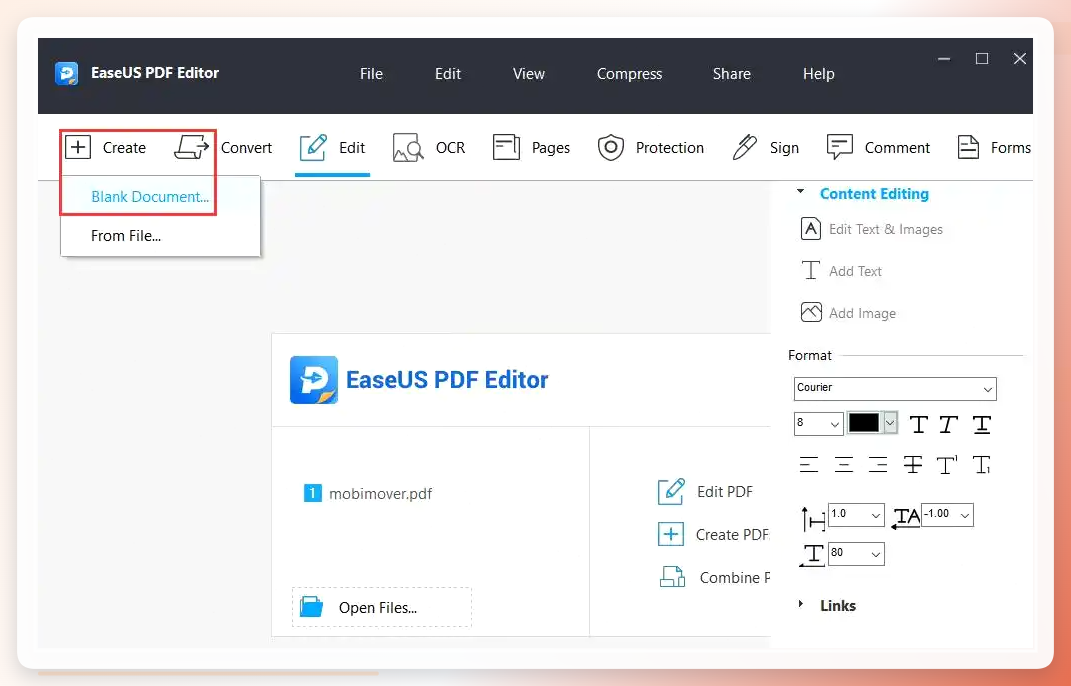This screenshot has height=686, width=1071.
Task: Click the Add Text label
Action: [855, 271]
